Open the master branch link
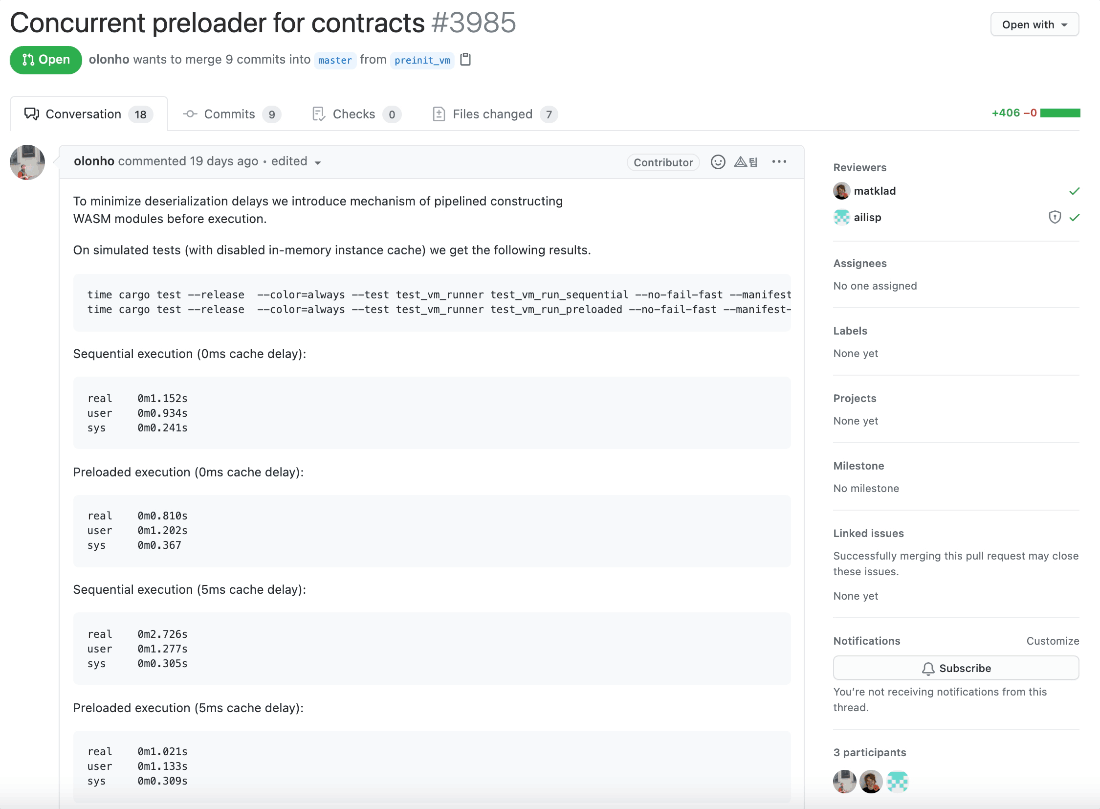Screen dimensions: 1100x809 335,60
